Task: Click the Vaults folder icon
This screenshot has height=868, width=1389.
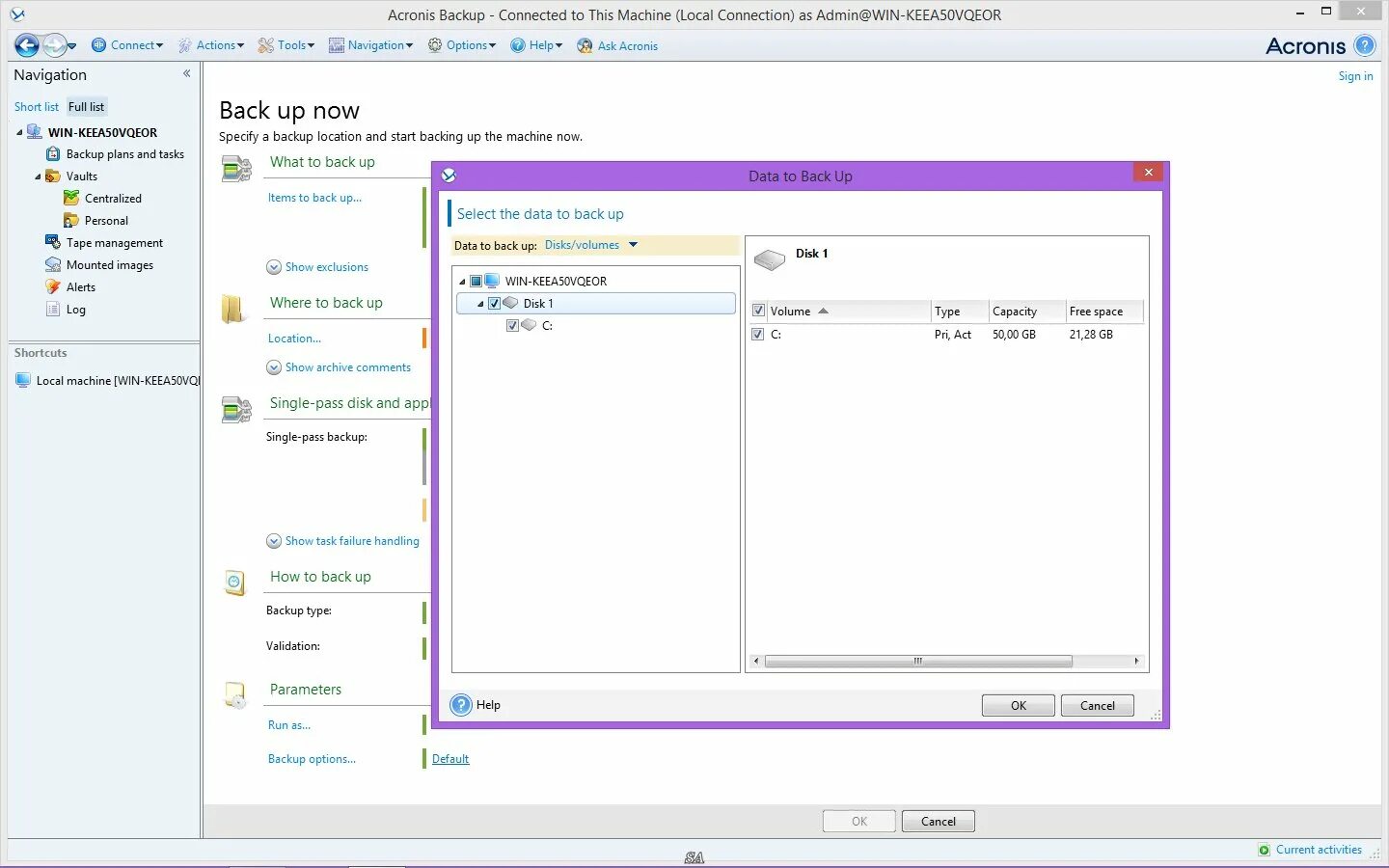Action: point(53,176)
